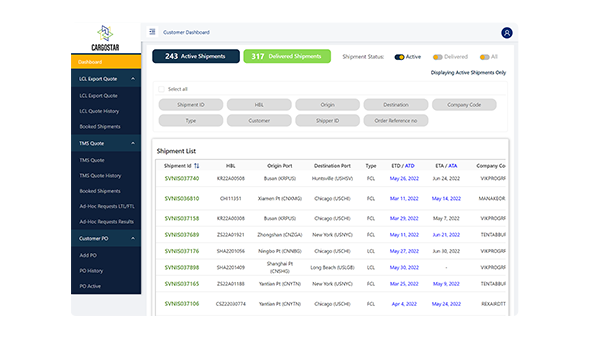Select the Shipment ID filter chip
The height and width of the screenshot is (360, 590).
pyautogui.click(x=191, y=105)
